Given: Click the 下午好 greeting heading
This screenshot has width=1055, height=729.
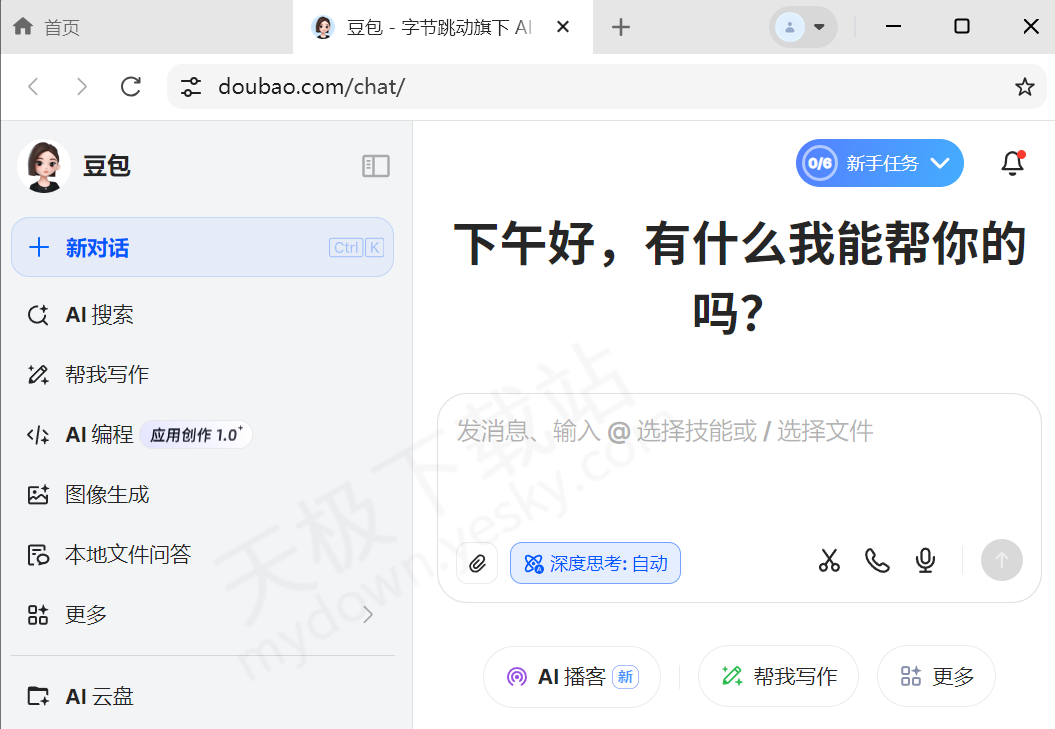Looking at the screenshot, I should (739, 277).
